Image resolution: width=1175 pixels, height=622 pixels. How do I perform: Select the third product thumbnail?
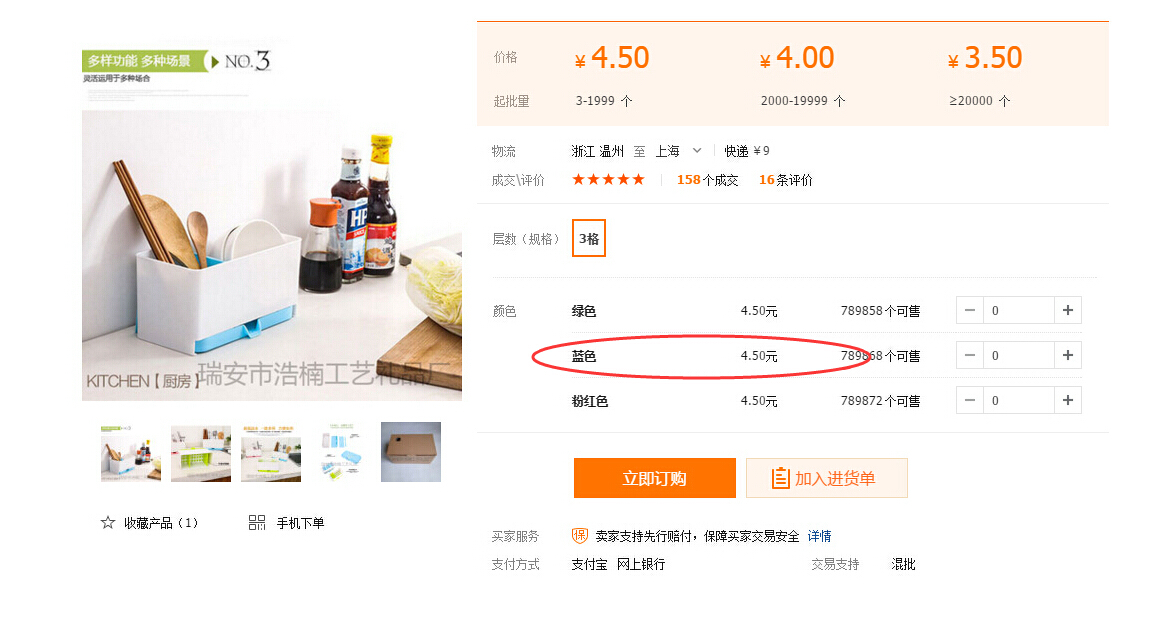271,453
